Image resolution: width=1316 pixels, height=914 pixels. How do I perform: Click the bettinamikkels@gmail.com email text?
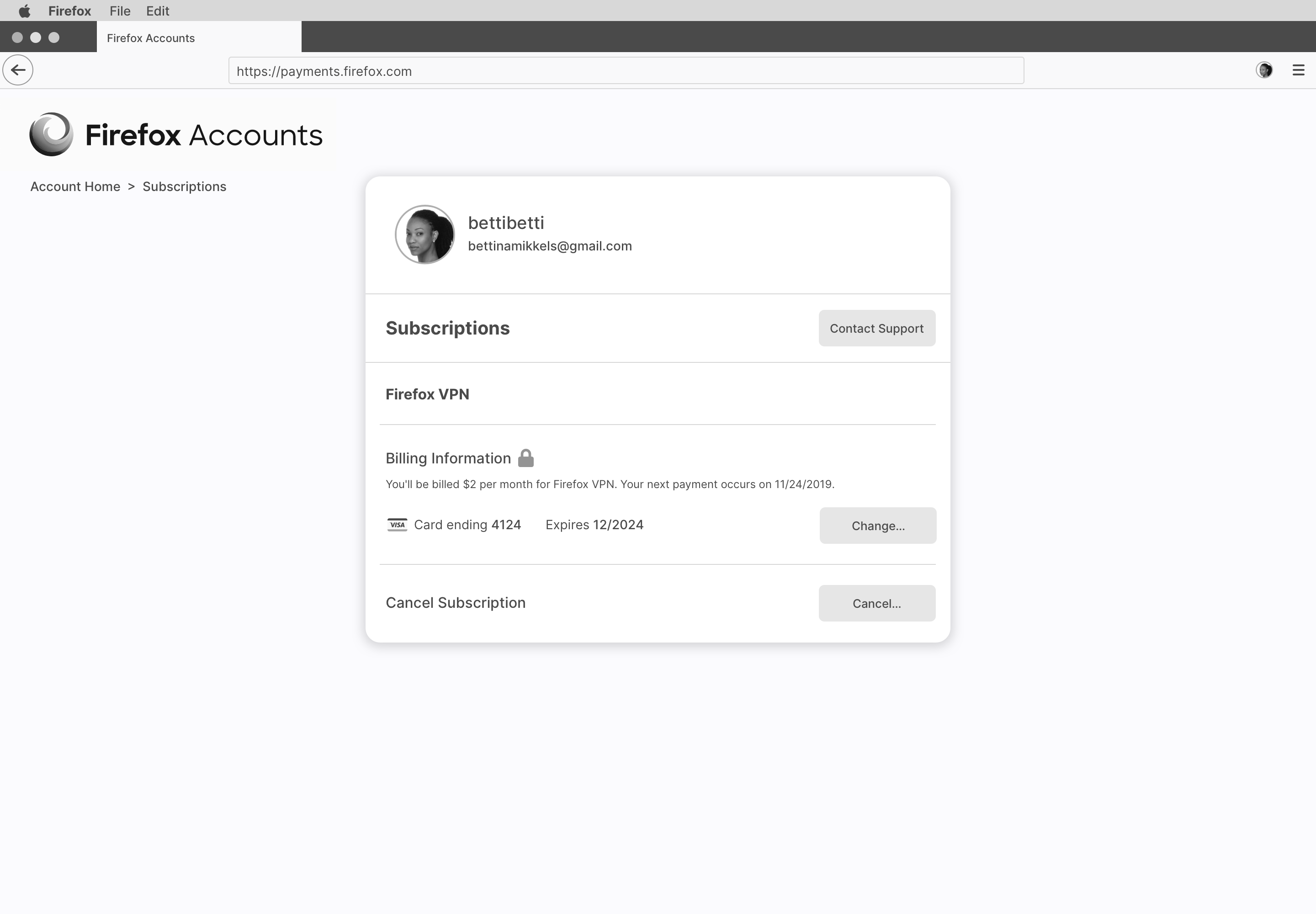(550, 246)
